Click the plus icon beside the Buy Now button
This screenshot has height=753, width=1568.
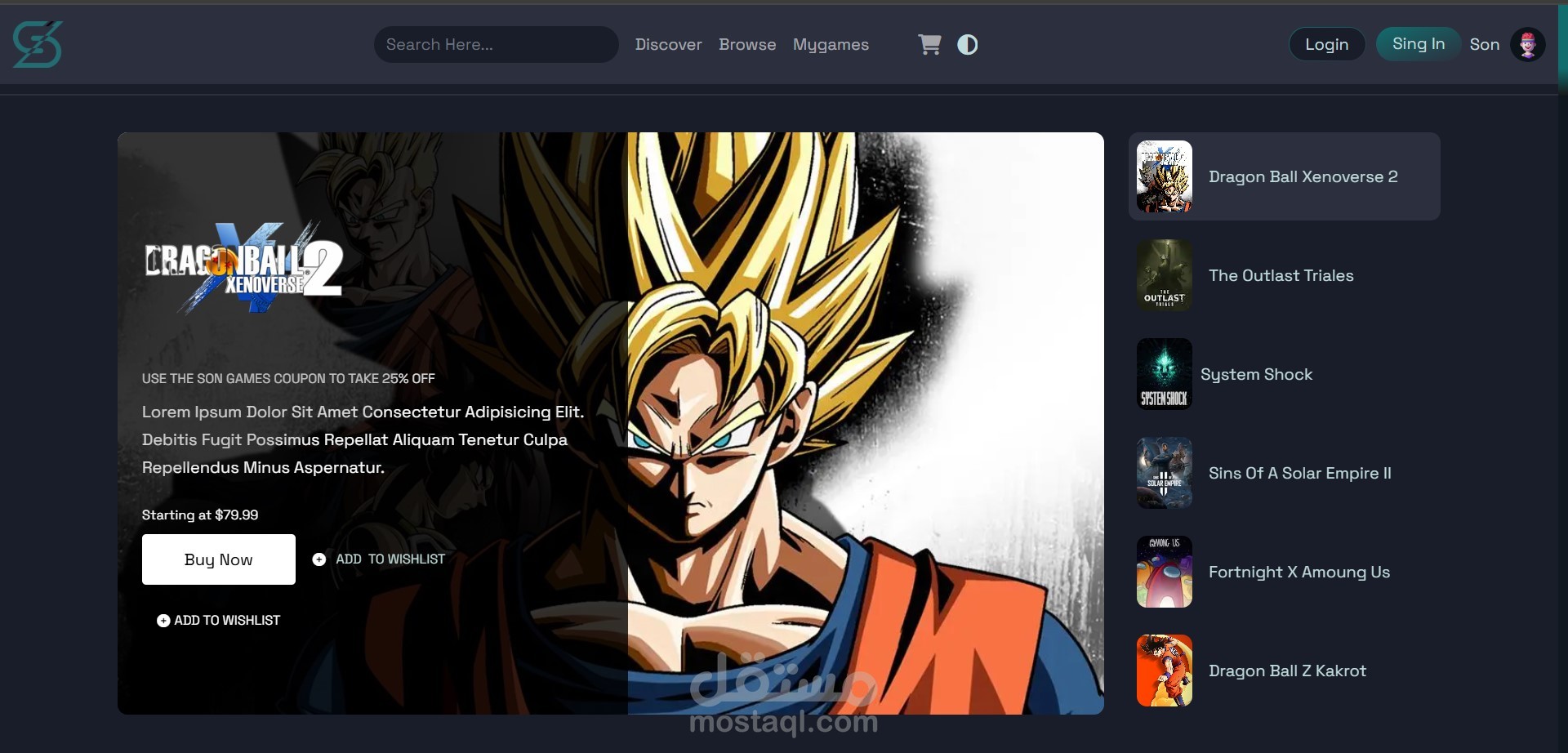(319, 559)
